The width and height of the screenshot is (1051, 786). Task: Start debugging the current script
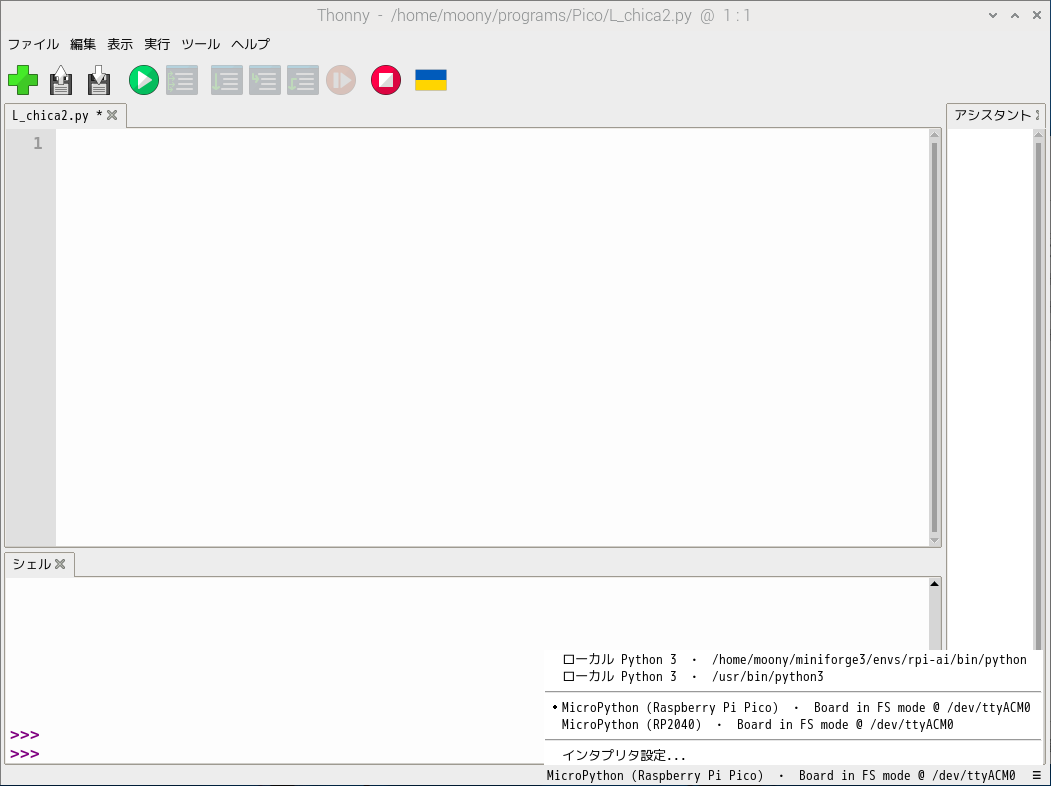click(x=182, y=80)
